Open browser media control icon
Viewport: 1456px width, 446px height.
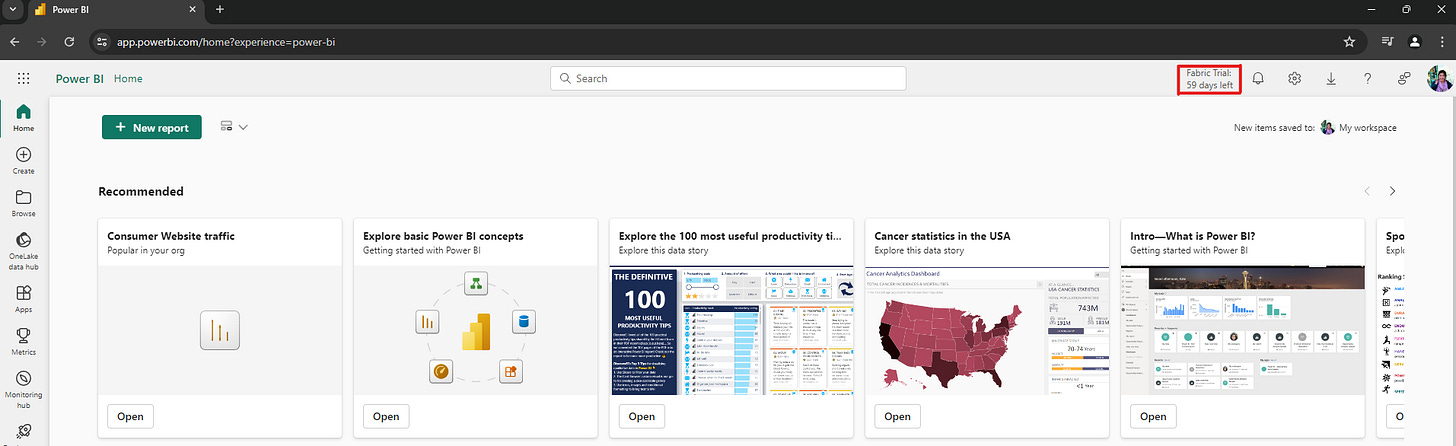(x=1388, y=42)
